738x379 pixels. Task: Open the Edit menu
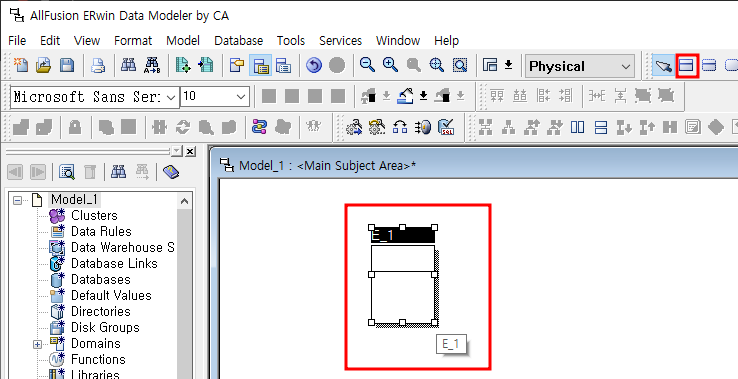50,40
